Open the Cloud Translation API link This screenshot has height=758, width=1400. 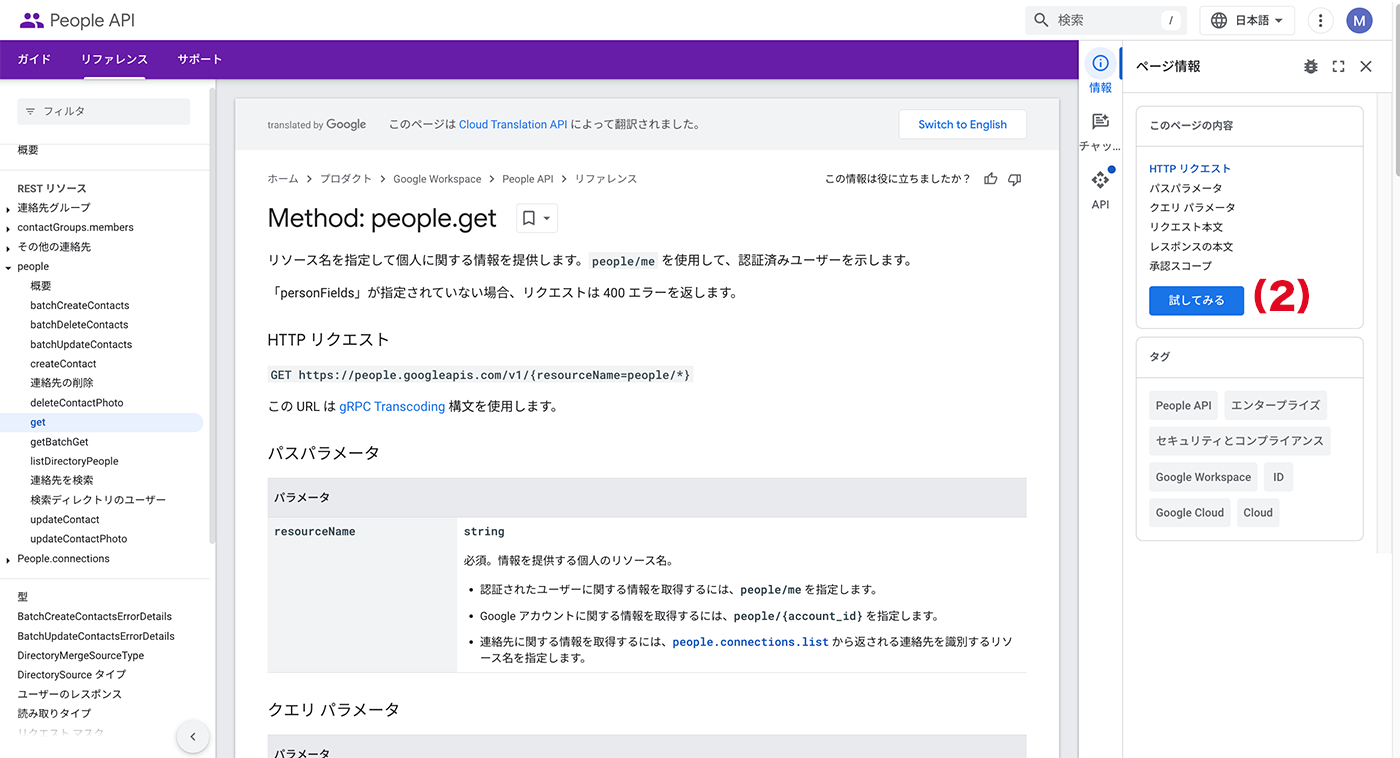click(513, 125)
